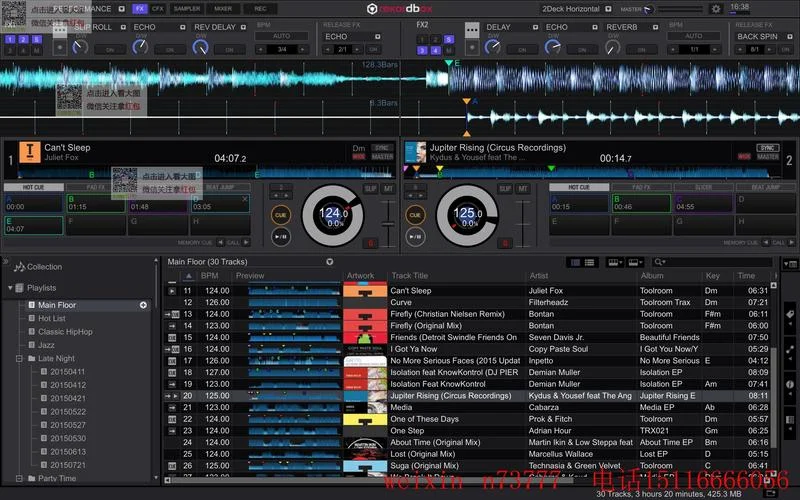Trigger deck 1 hot cue B 01:15
Viewport: 800px width, 500px height.
tap(95, 203)
